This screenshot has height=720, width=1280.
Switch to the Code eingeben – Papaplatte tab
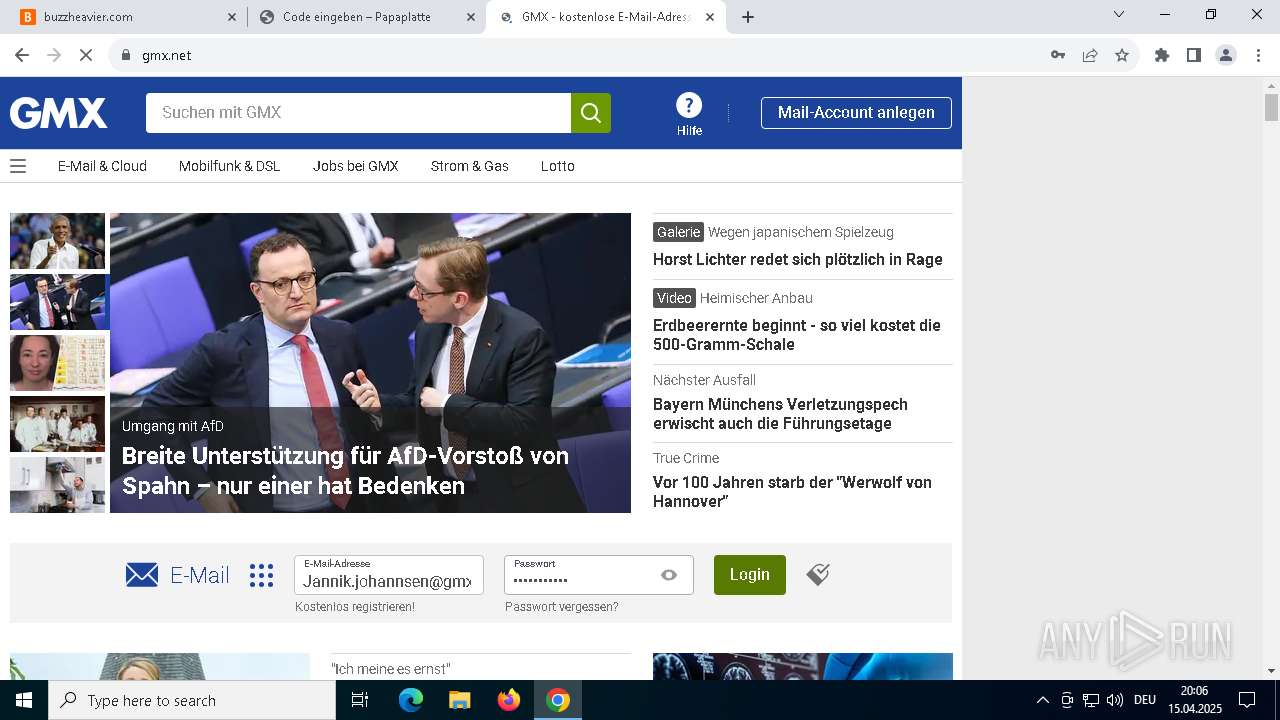(365, 17)
